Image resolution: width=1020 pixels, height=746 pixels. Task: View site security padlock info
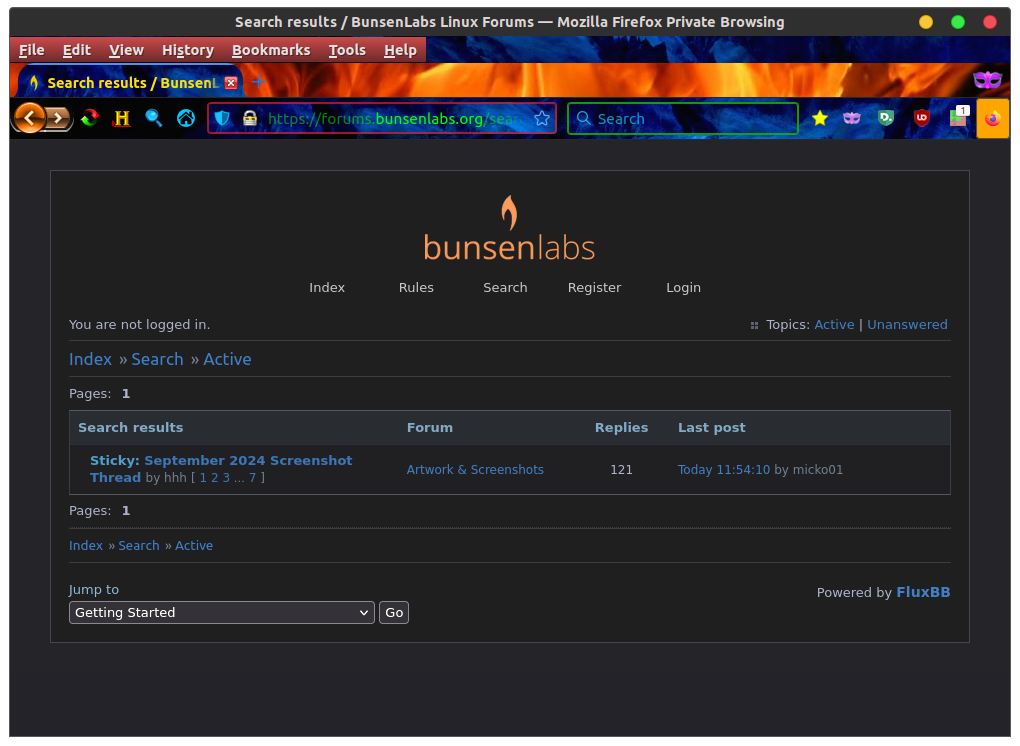click(250, 118)
